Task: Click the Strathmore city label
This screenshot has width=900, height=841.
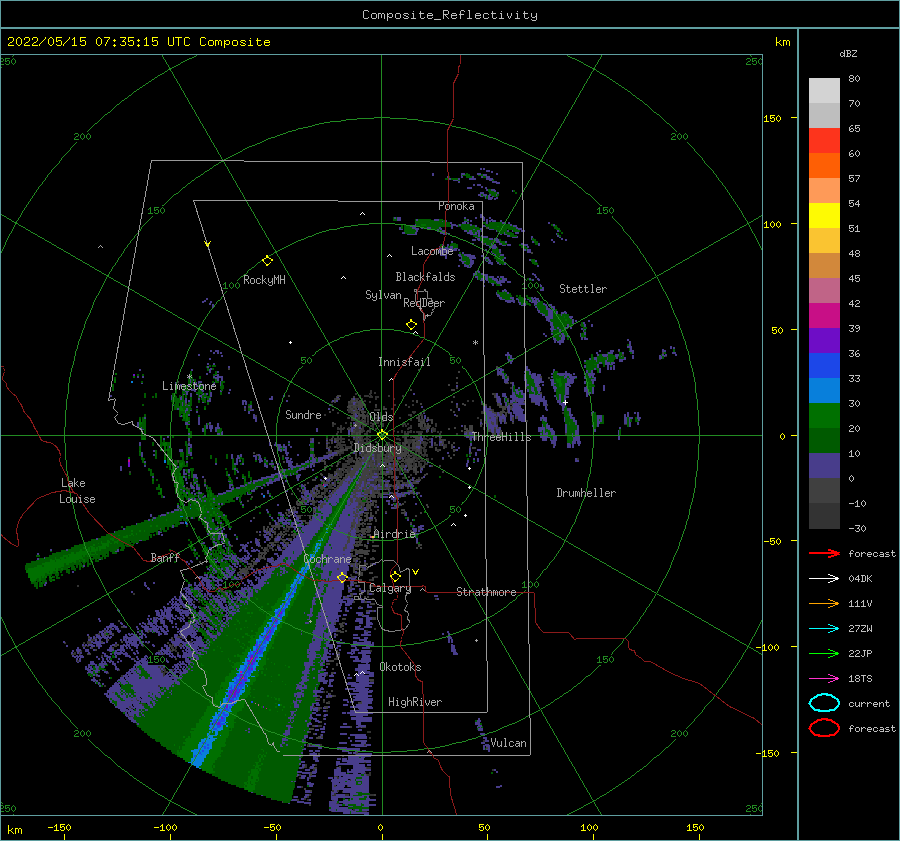Action: (486, 592)
